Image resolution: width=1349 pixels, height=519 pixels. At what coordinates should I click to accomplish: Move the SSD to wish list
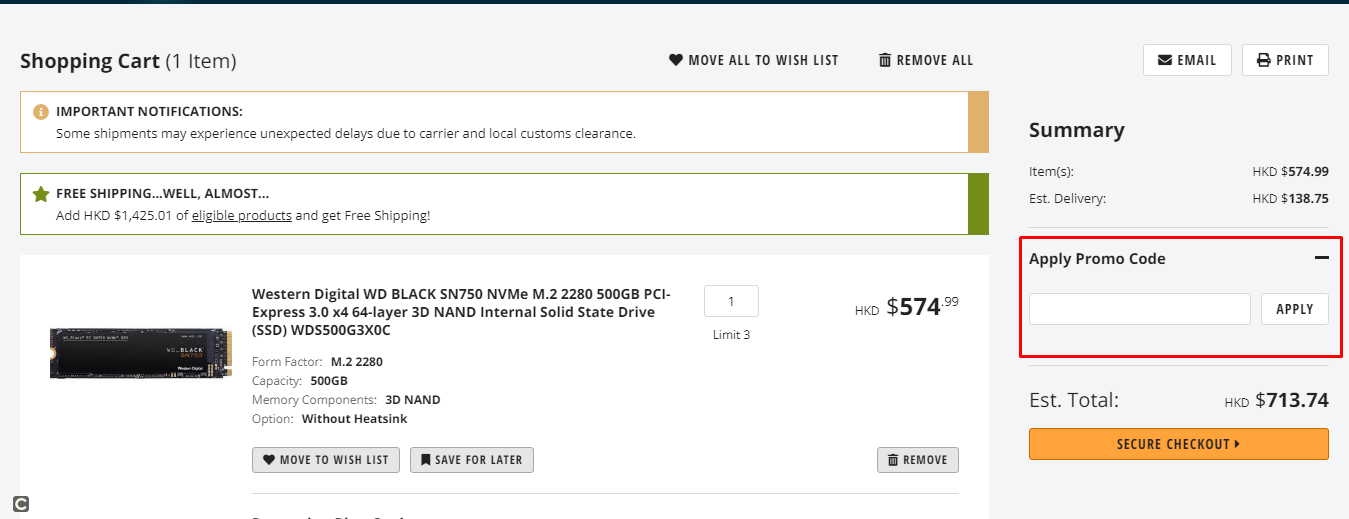[326, 460]
